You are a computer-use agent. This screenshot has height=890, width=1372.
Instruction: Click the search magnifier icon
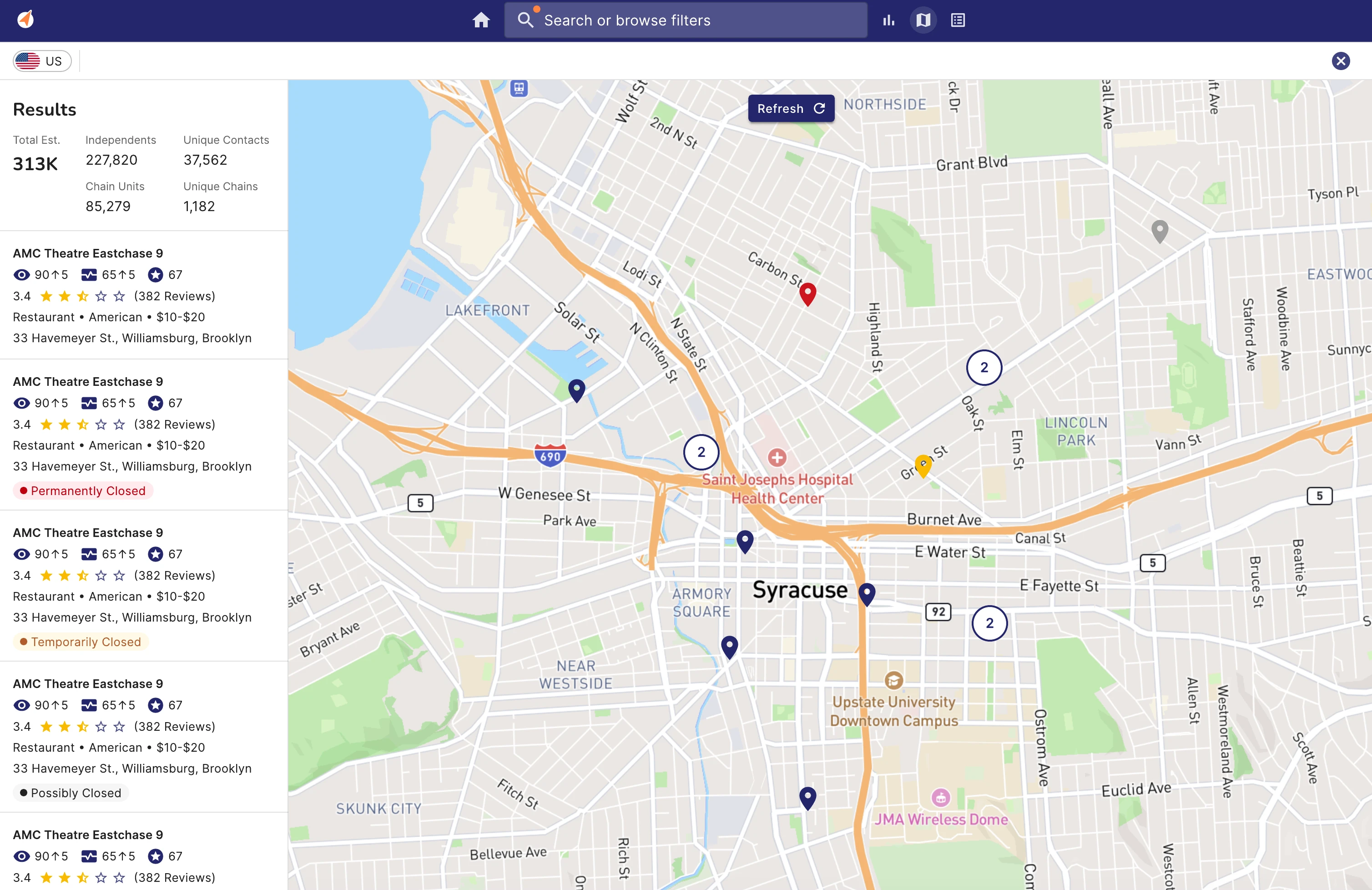click(525, 20)
